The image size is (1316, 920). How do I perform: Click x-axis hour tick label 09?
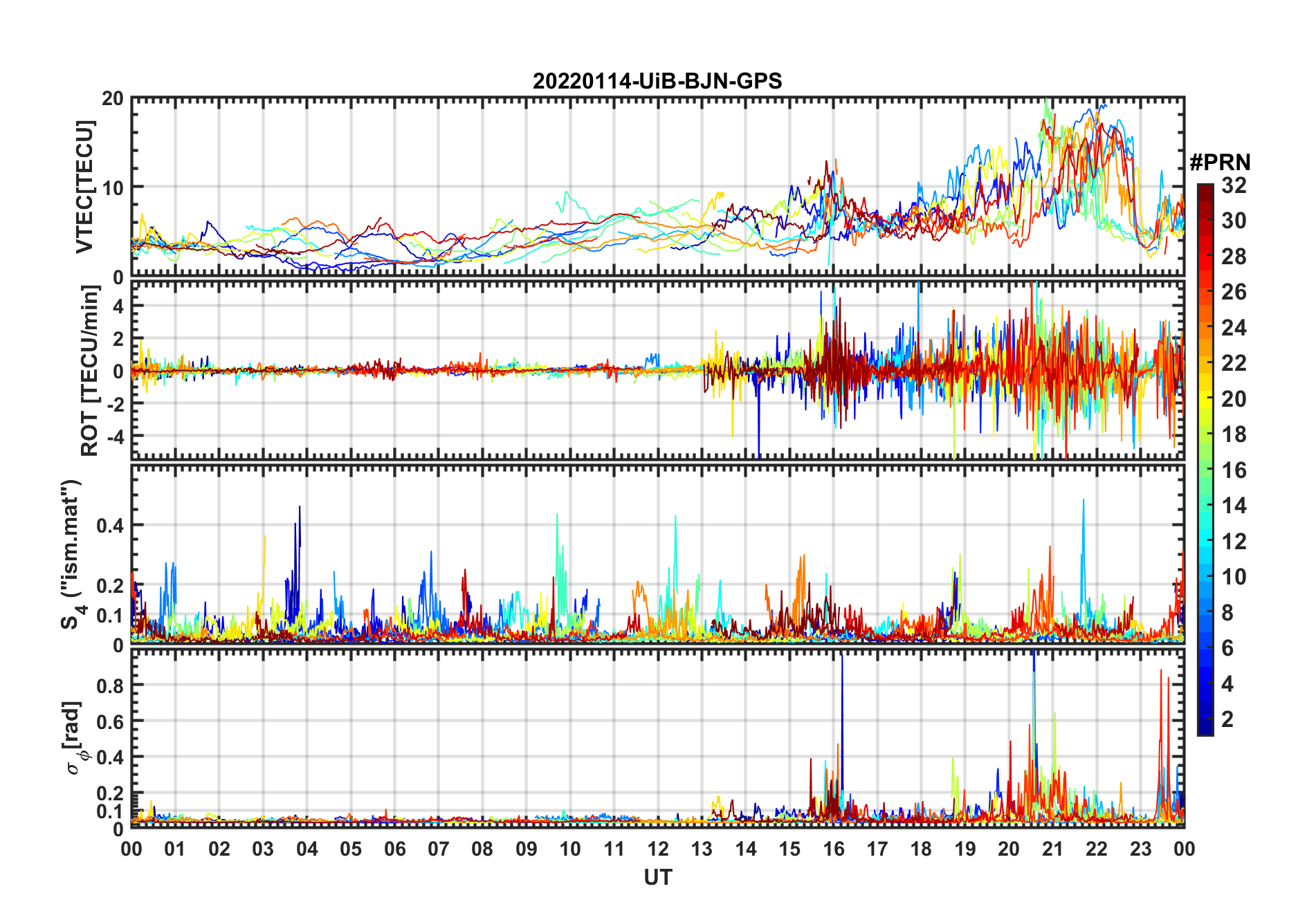click(527, 849)
